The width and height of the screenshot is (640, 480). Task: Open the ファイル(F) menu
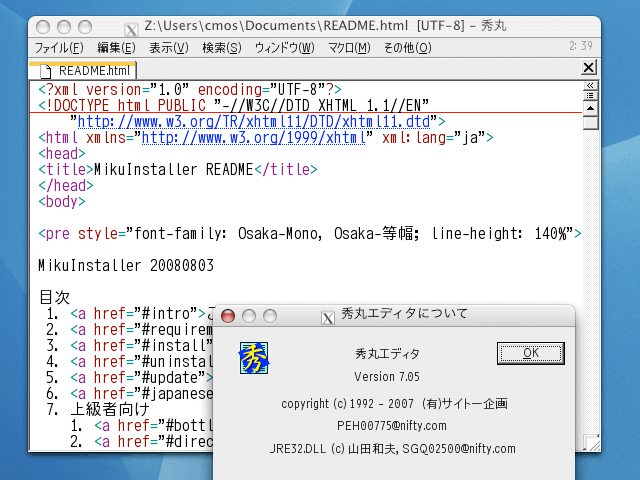pyautogui.click(x=59, y=48)
